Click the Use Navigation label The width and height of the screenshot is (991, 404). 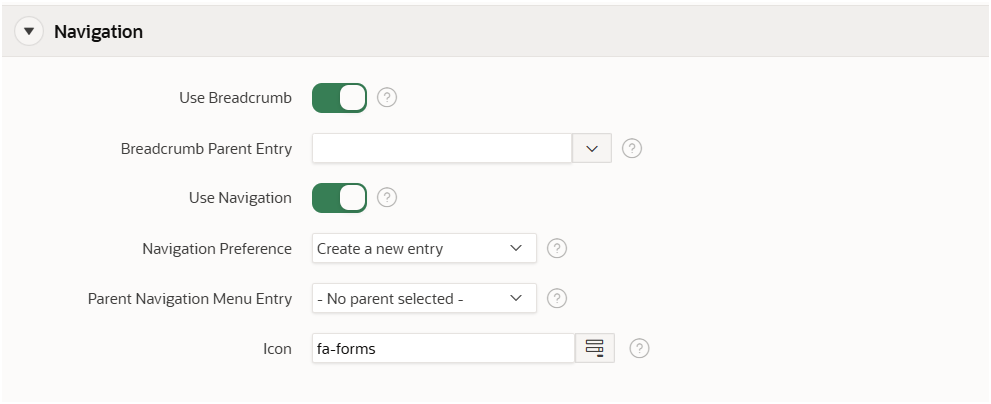[x=240, y=198]
